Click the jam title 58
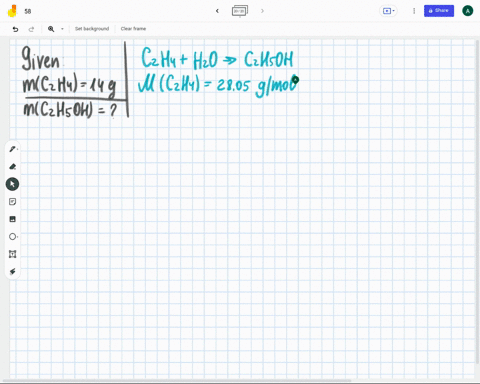 [x=28, y=11]
